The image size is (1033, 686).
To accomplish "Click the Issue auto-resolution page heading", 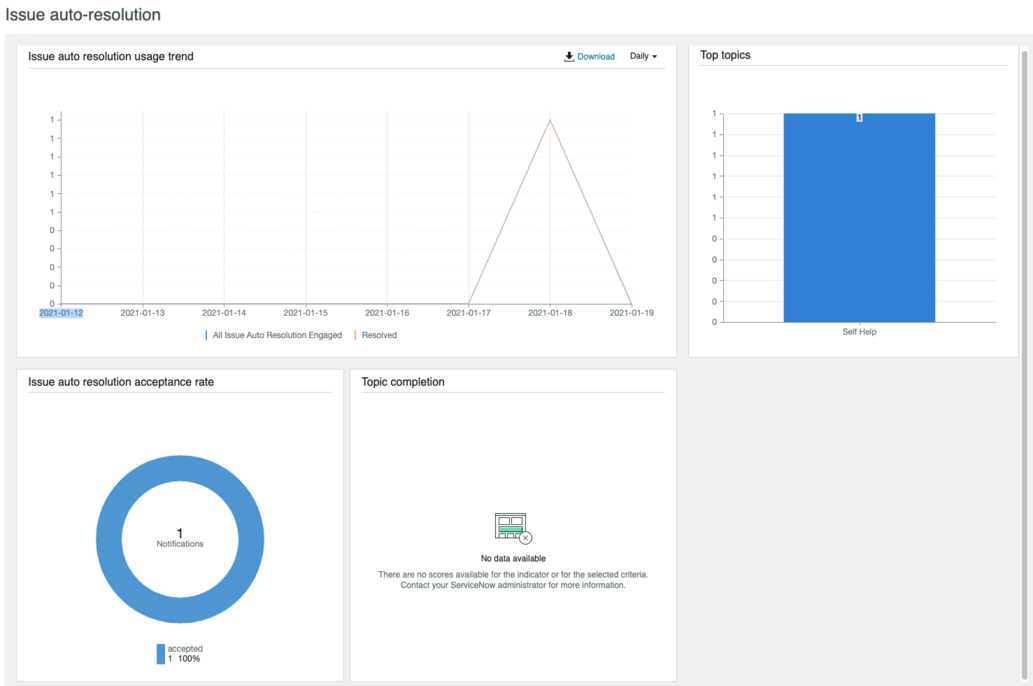I will point(83,14).
